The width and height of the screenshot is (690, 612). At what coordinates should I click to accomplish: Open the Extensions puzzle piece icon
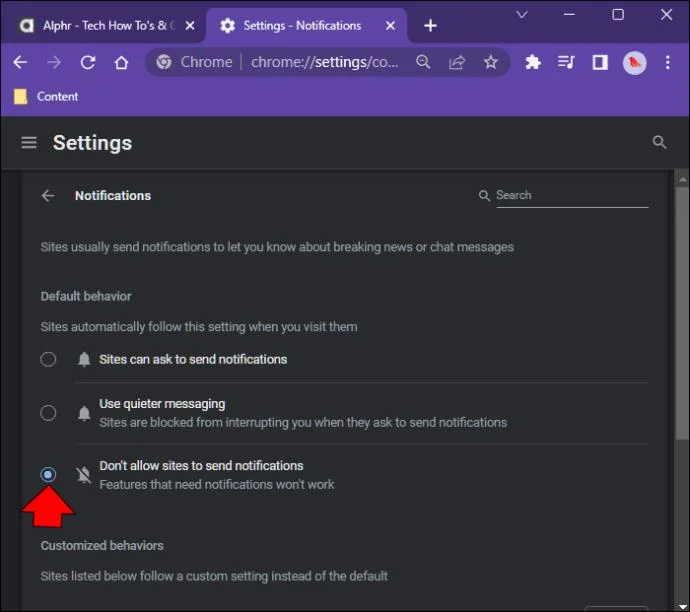coord(533,62)
